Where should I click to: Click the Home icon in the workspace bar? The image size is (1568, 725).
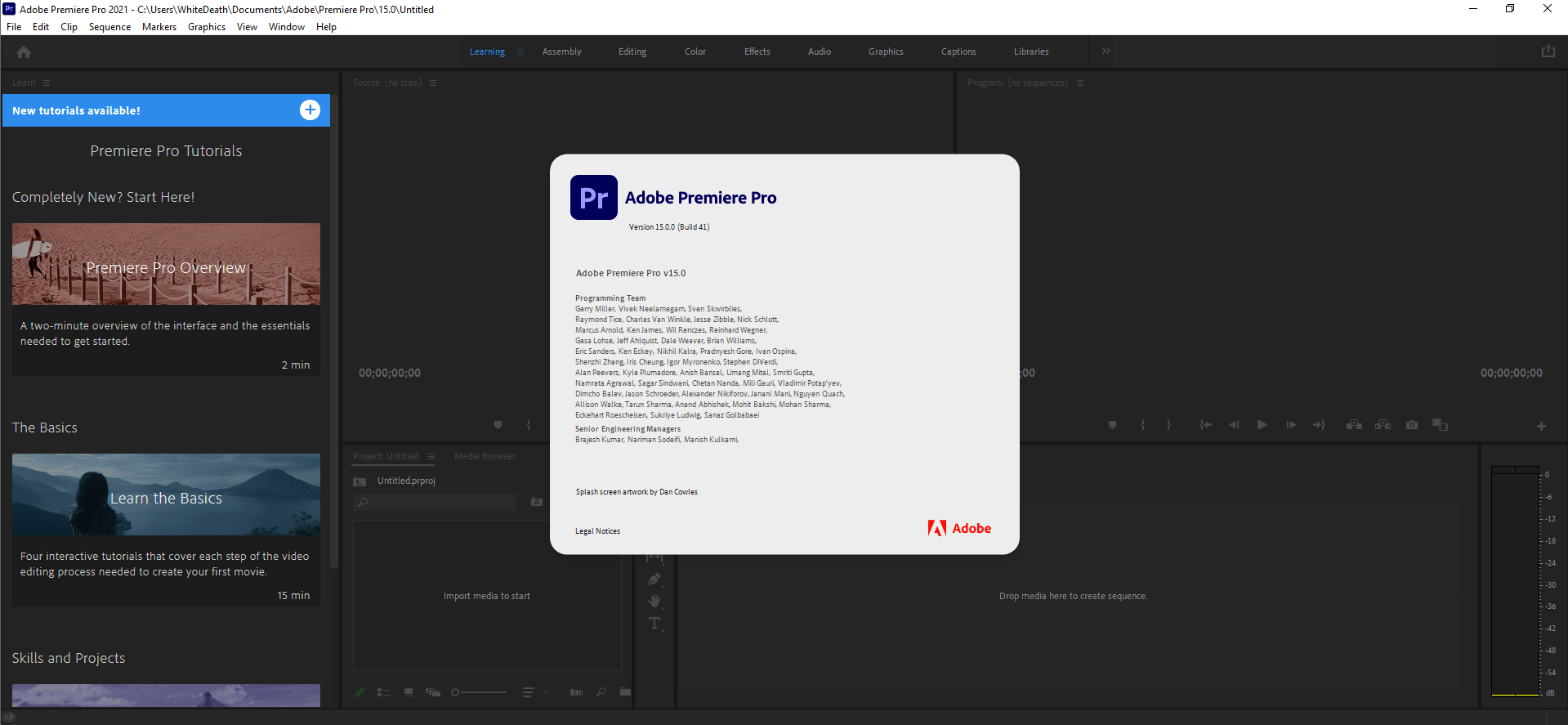(24, 52)
